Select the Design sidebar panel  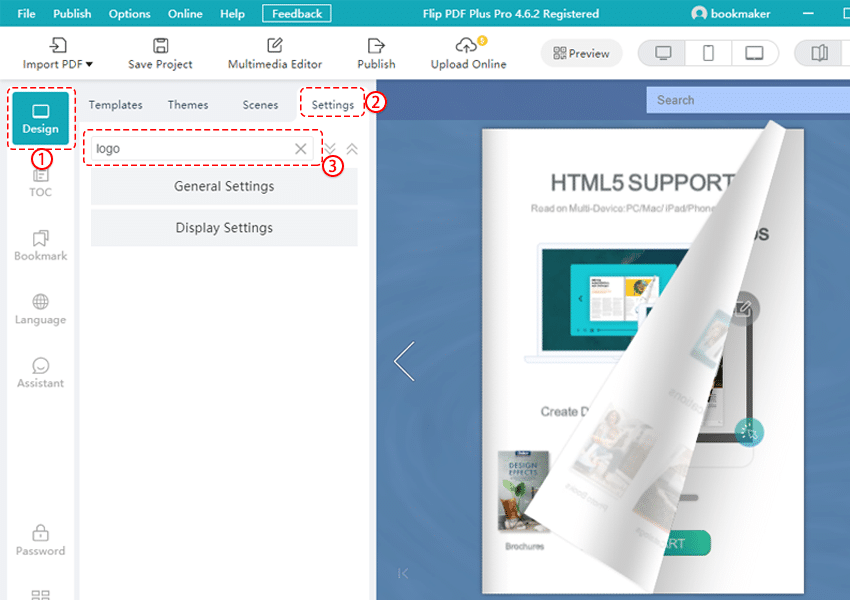tap(41, 118)
